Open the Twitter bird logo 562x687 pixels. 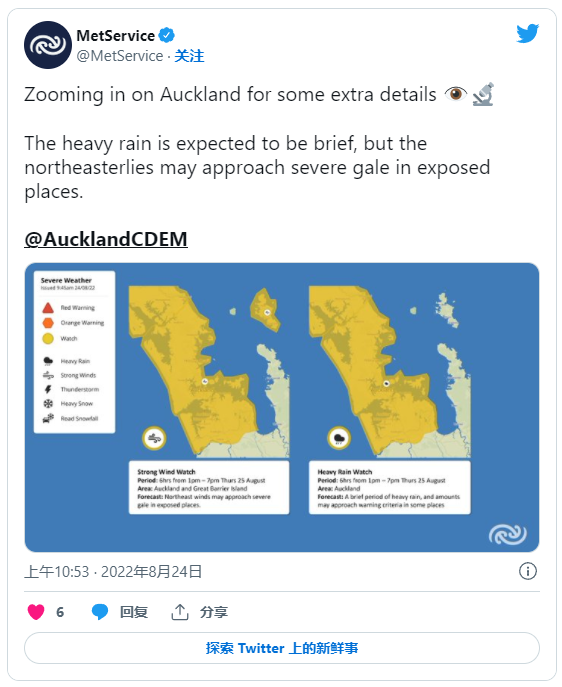coord(527,34)
